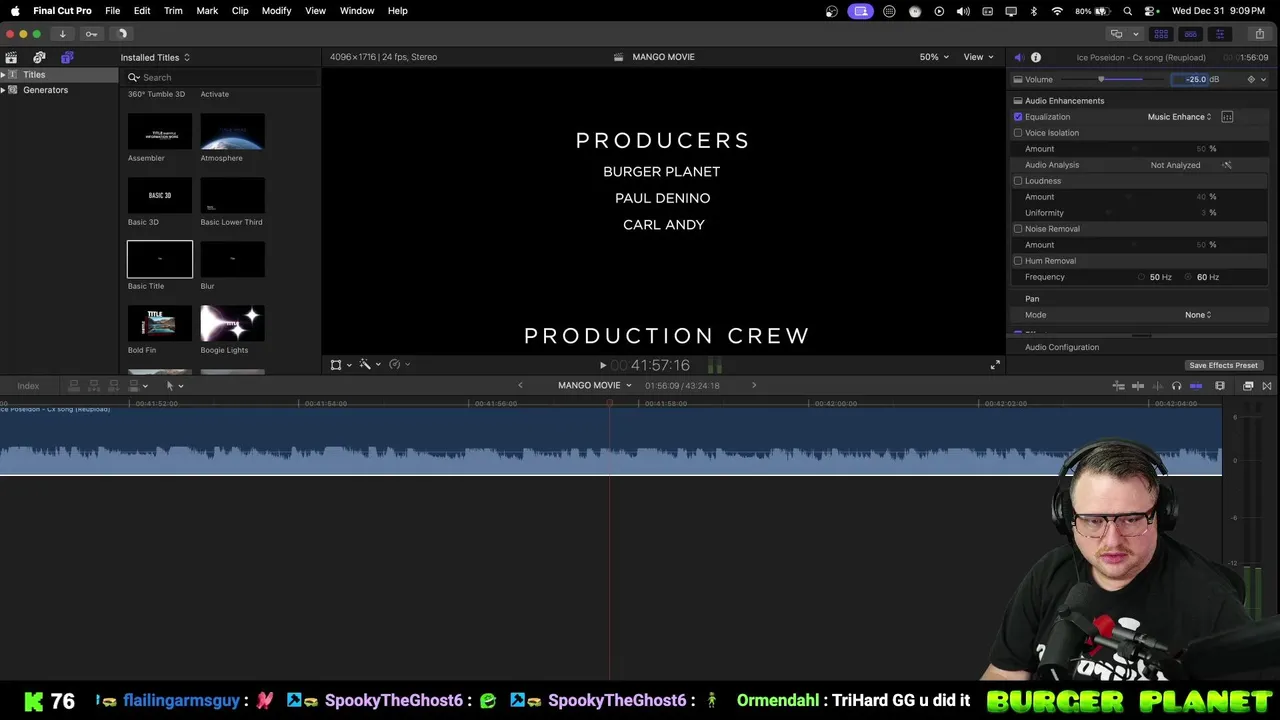The height and width of the screenshot is (720, 1280).
Task: Show Photos and Audio sidebar icon
Action: [39, 57]
